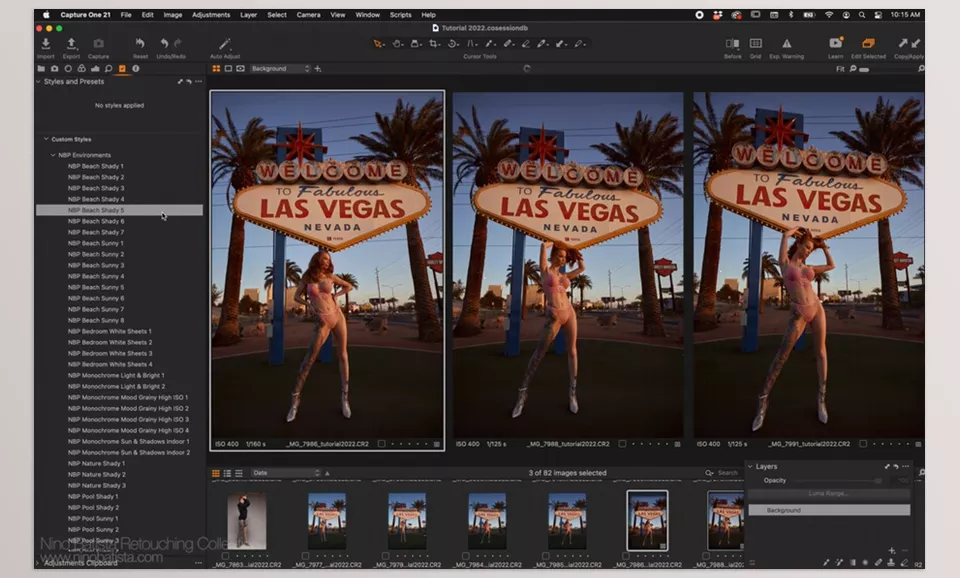Open the Camera menu in the menu bar

(x=309, y=15)
